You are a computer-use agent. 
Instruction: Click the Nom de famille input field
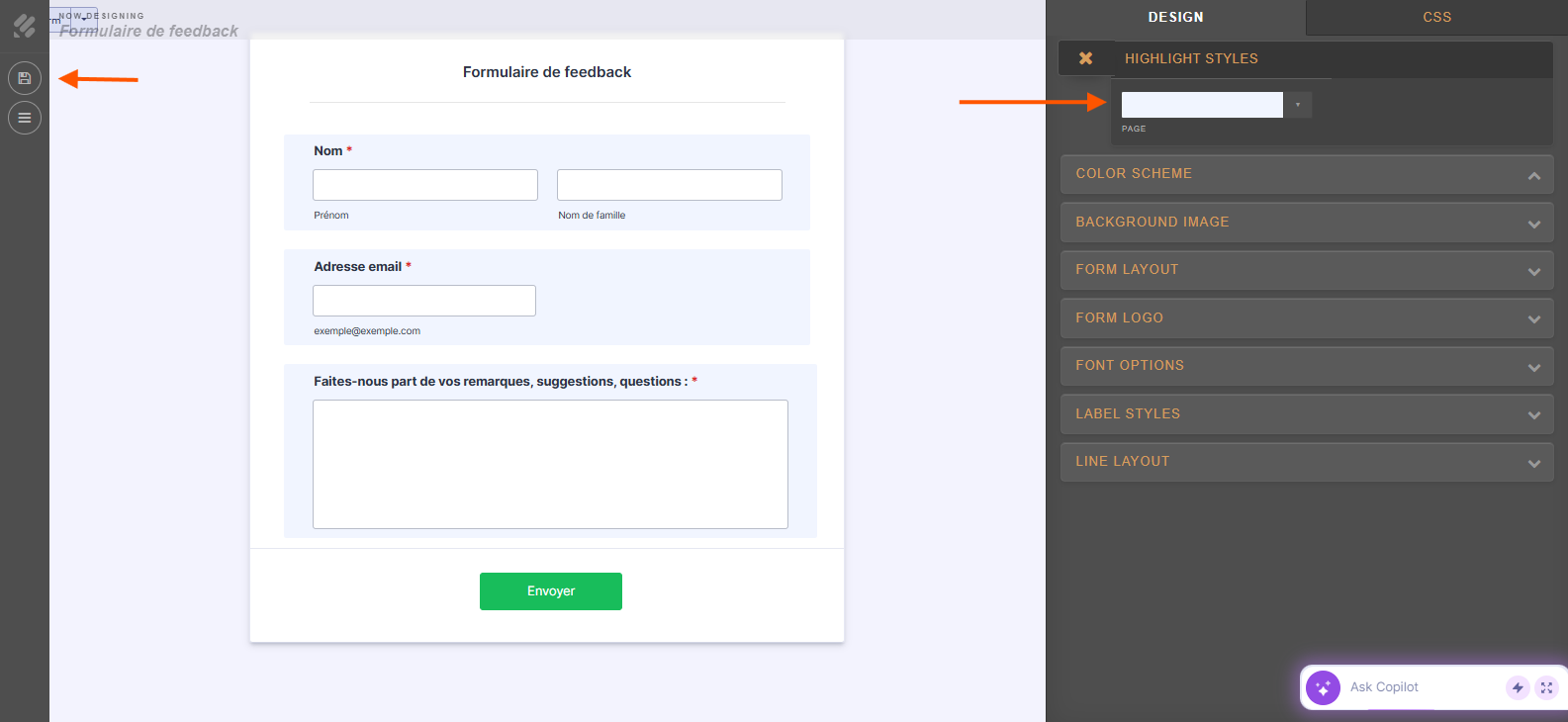pyautogui.click(x=670, y=185)
